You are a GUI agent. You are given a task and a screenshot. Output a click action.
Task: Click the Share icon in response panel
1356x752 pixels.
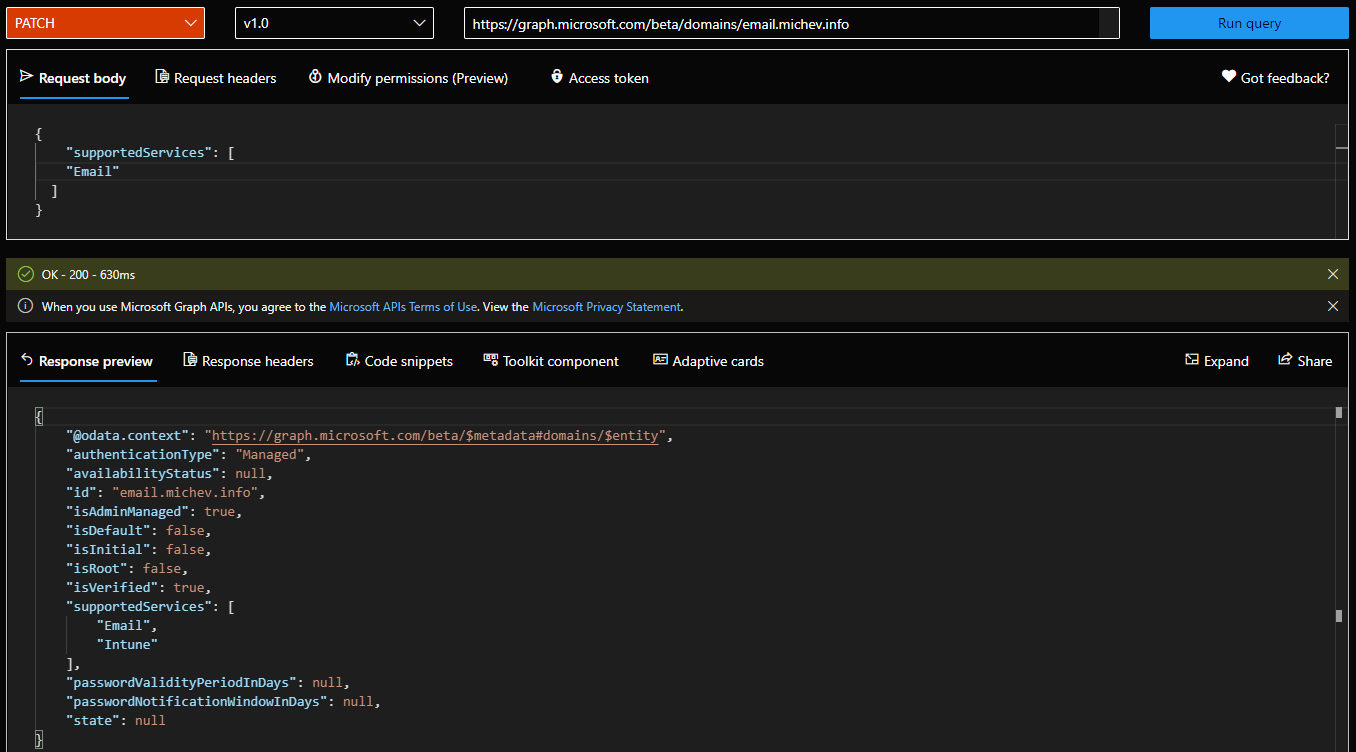coord(1285,360)
